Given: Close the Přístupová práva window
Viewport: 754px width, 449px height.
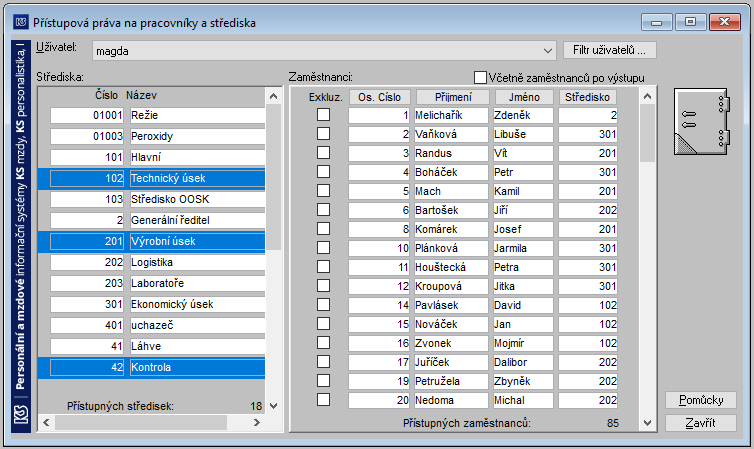Looking at the screenshot, I should coord(725,22).
